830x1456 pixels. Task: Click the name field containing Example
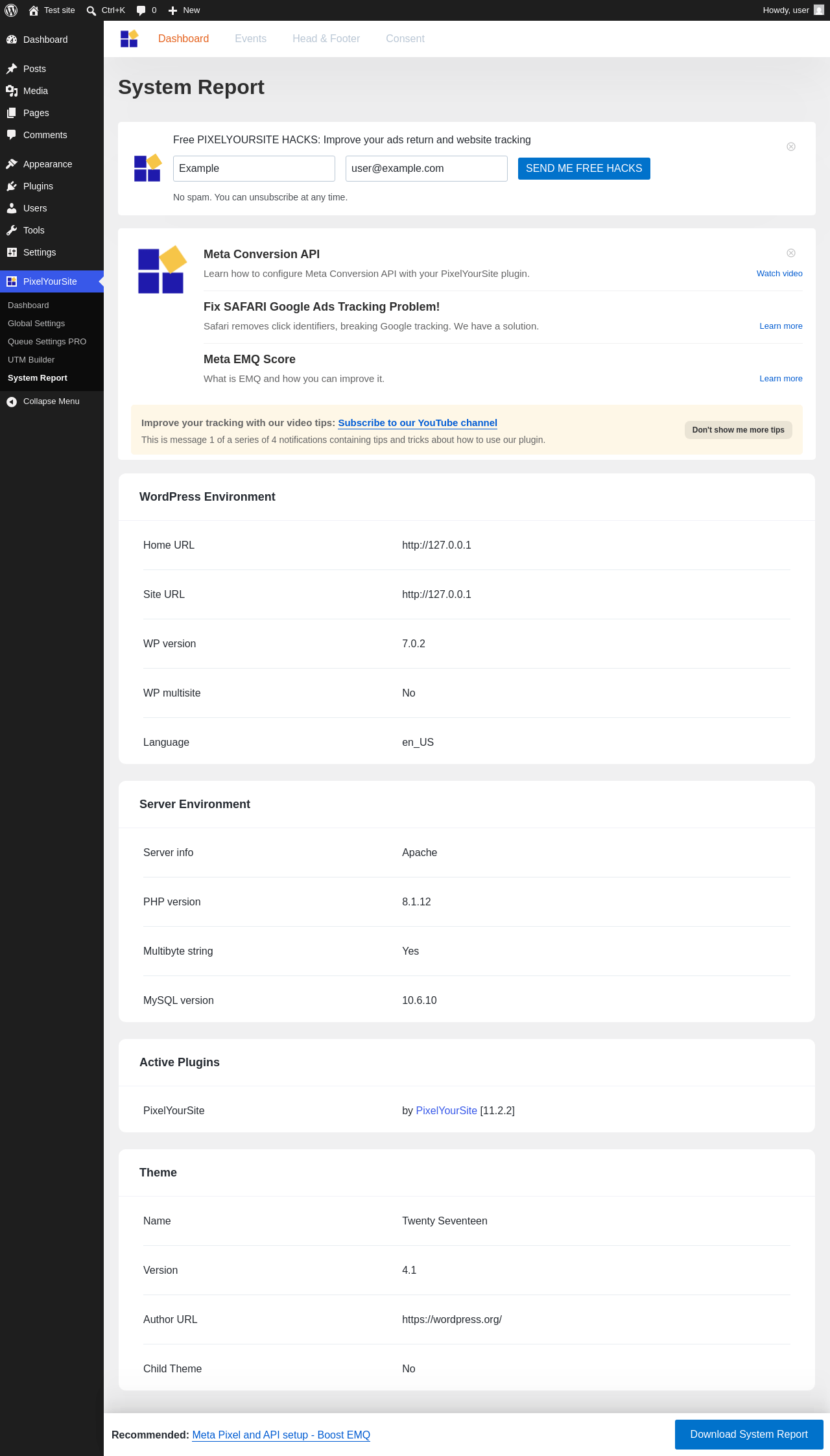click(254, 169)
